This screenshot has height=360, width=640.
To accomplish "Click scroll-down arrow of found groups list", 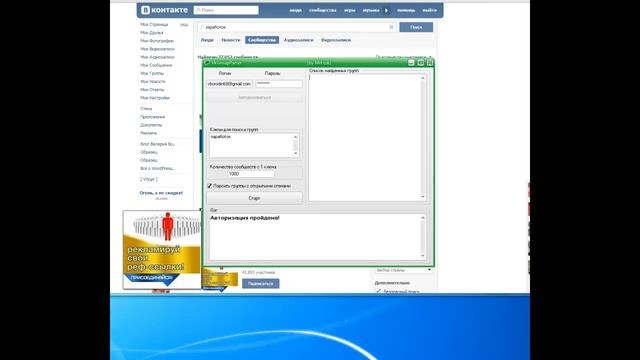I will point(423,197).
